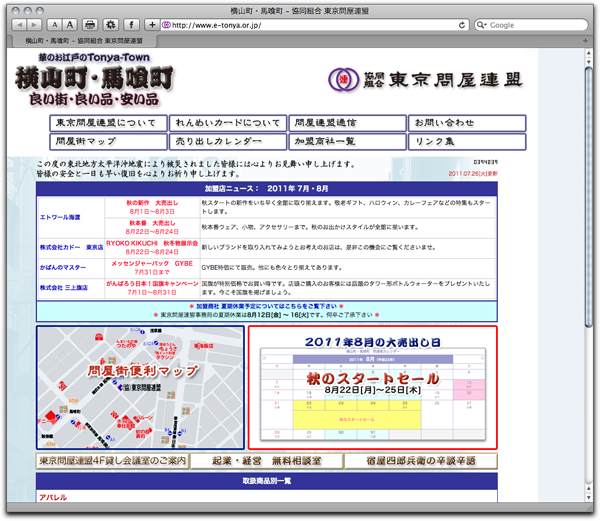Open the 夏期休業予定 notice link
This screenshot has width=600, height=521.
(266, 306)
